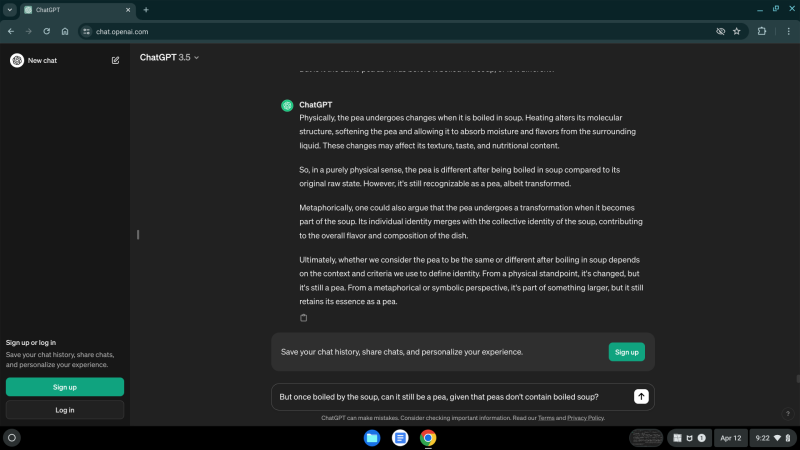Click the new chat compose icon
The image size is (800, 450).
(115, 60)
